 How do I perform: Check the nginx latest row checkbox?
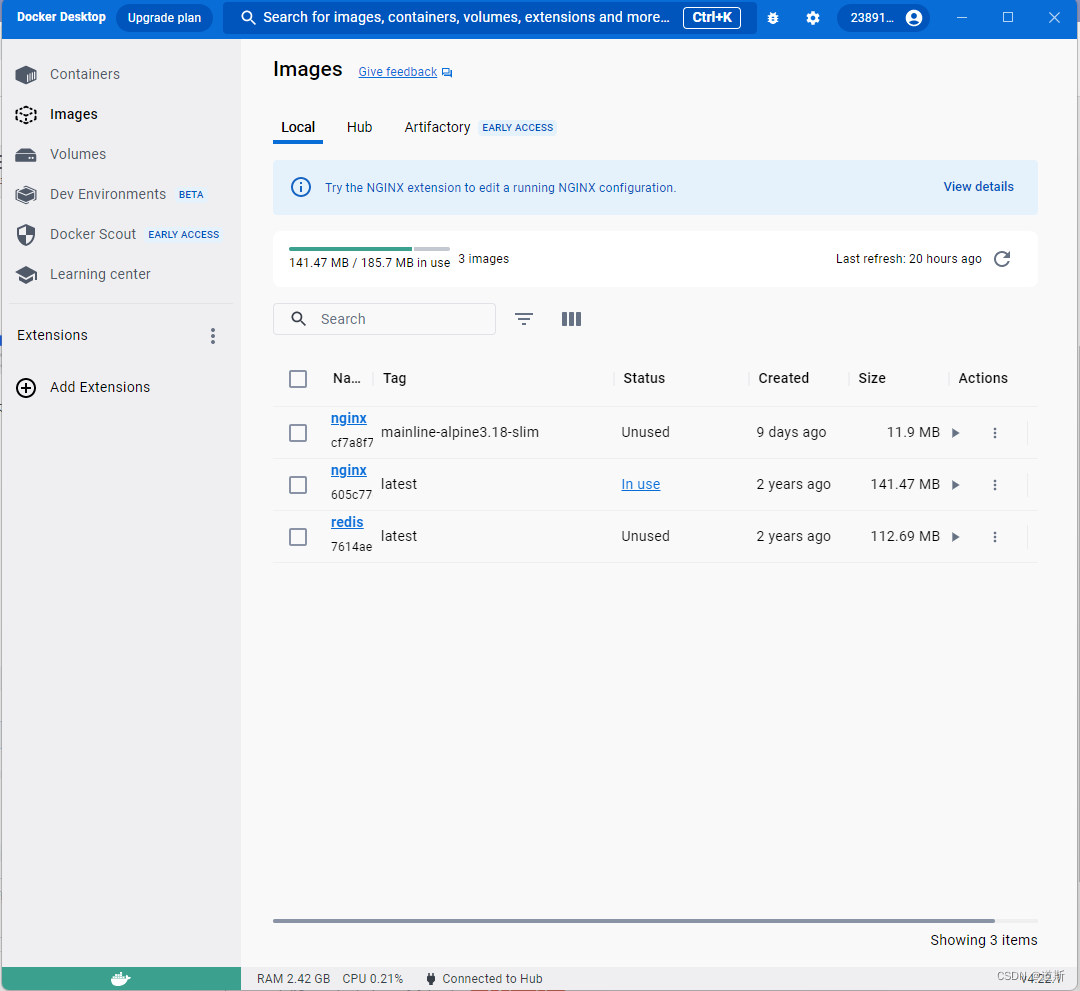tap(298, 485)
